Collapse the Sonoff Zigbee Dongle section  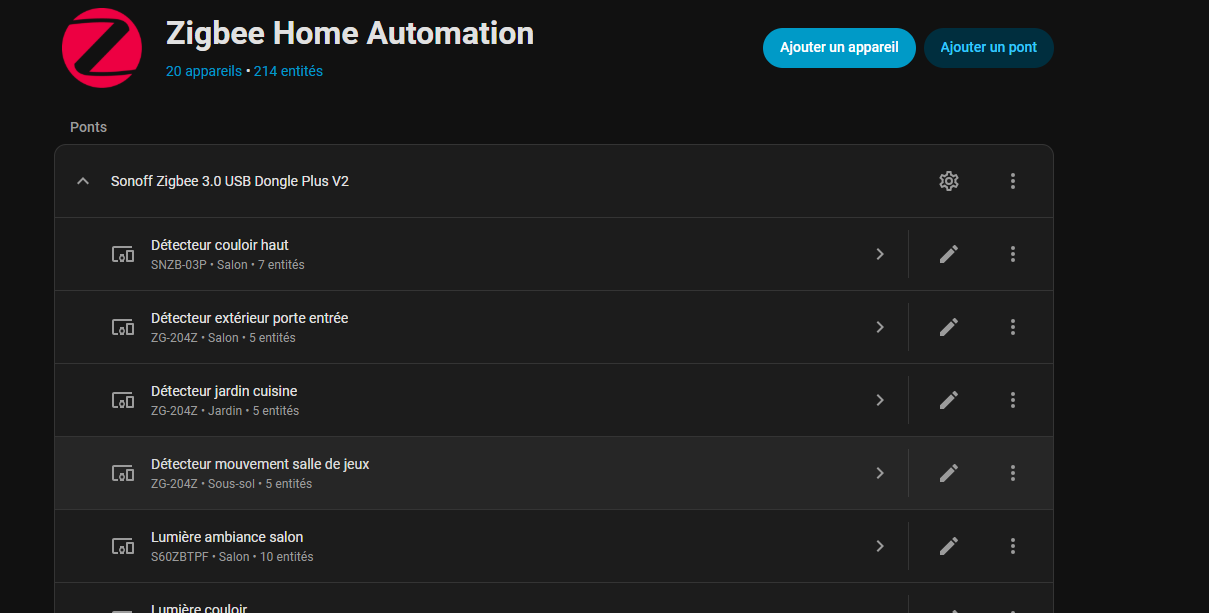coord(84,181)
